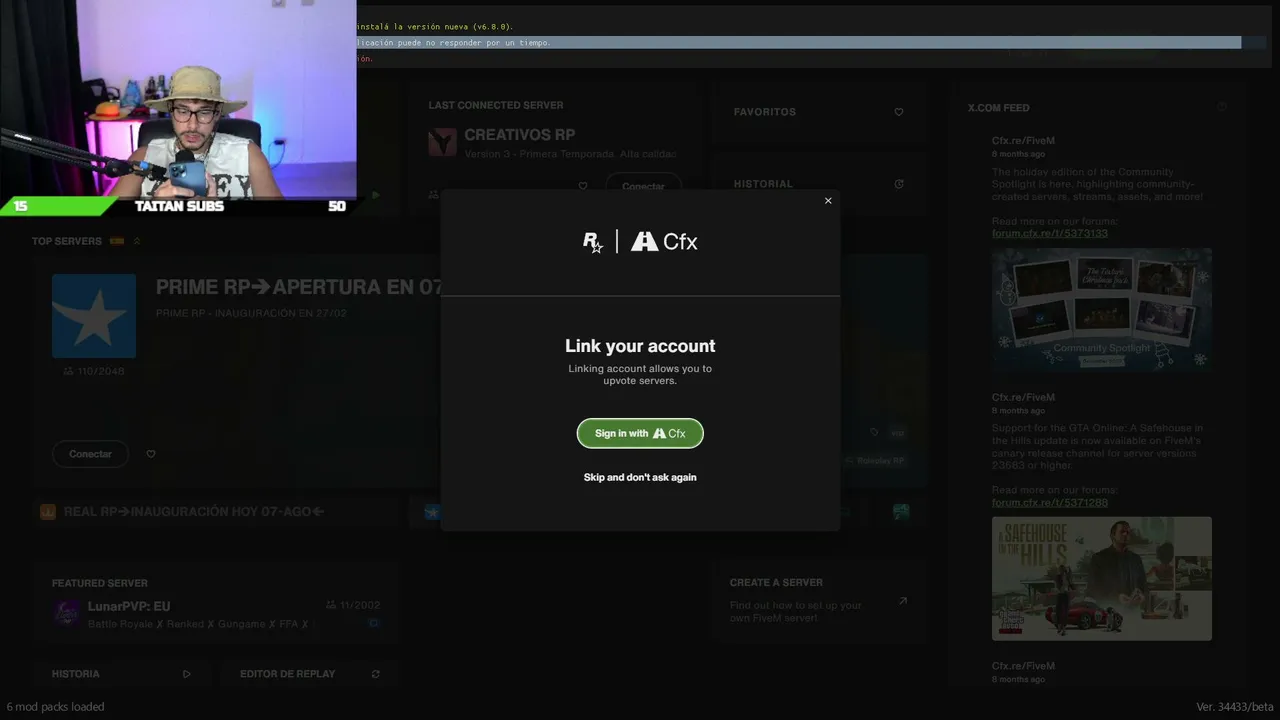1280x720 pixels.
Task: Click the arrow icon in Create a Server
Action: point(903,601)
